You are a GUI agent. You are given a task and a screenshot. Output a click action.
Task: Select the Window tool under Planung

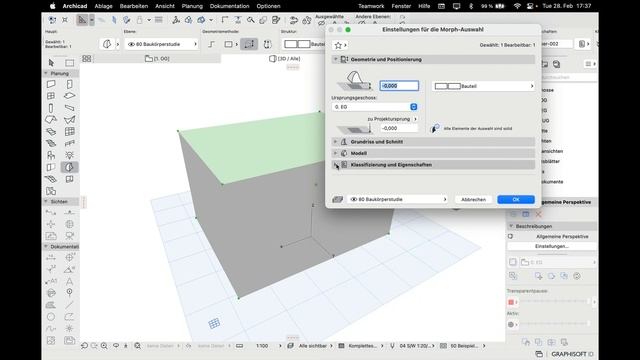[x=51, y=96]
